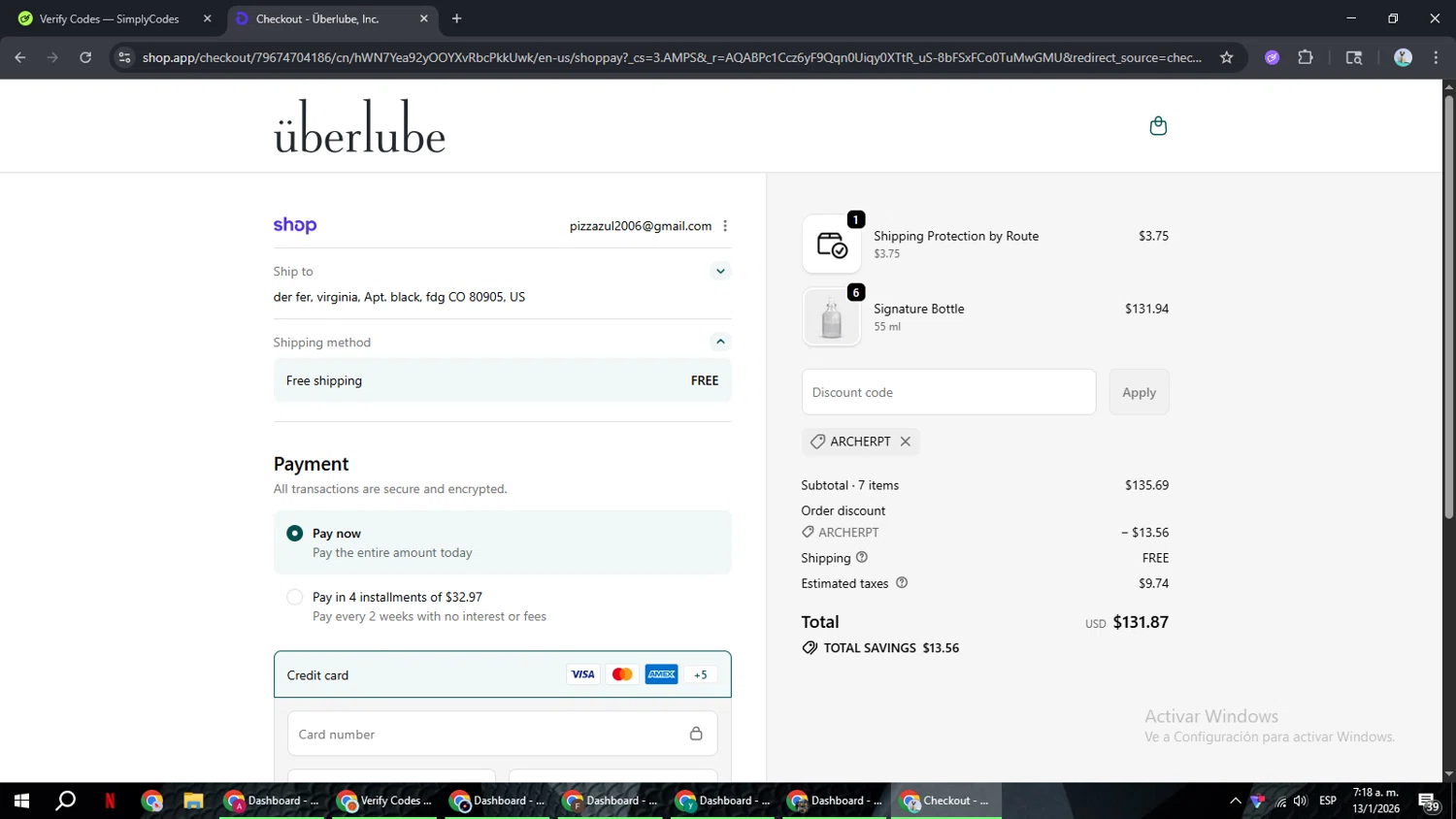Open the Shipping info help icon
Image resolution: width=1456 pixels, height=819 pixels.
point(862,557)
